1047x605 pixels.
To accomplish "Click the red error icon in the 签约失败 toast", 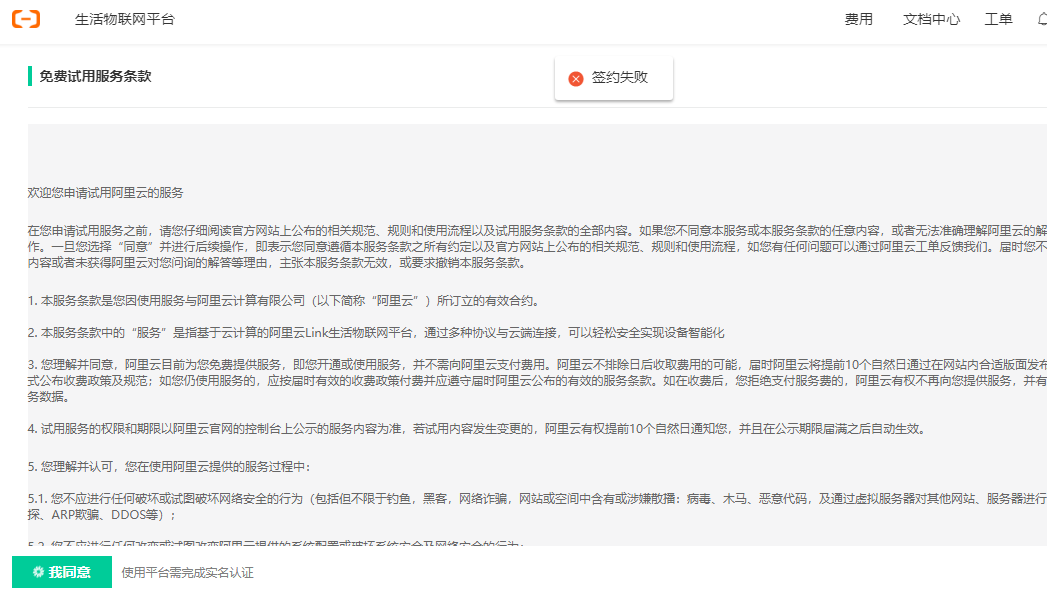I will [576, 79].
